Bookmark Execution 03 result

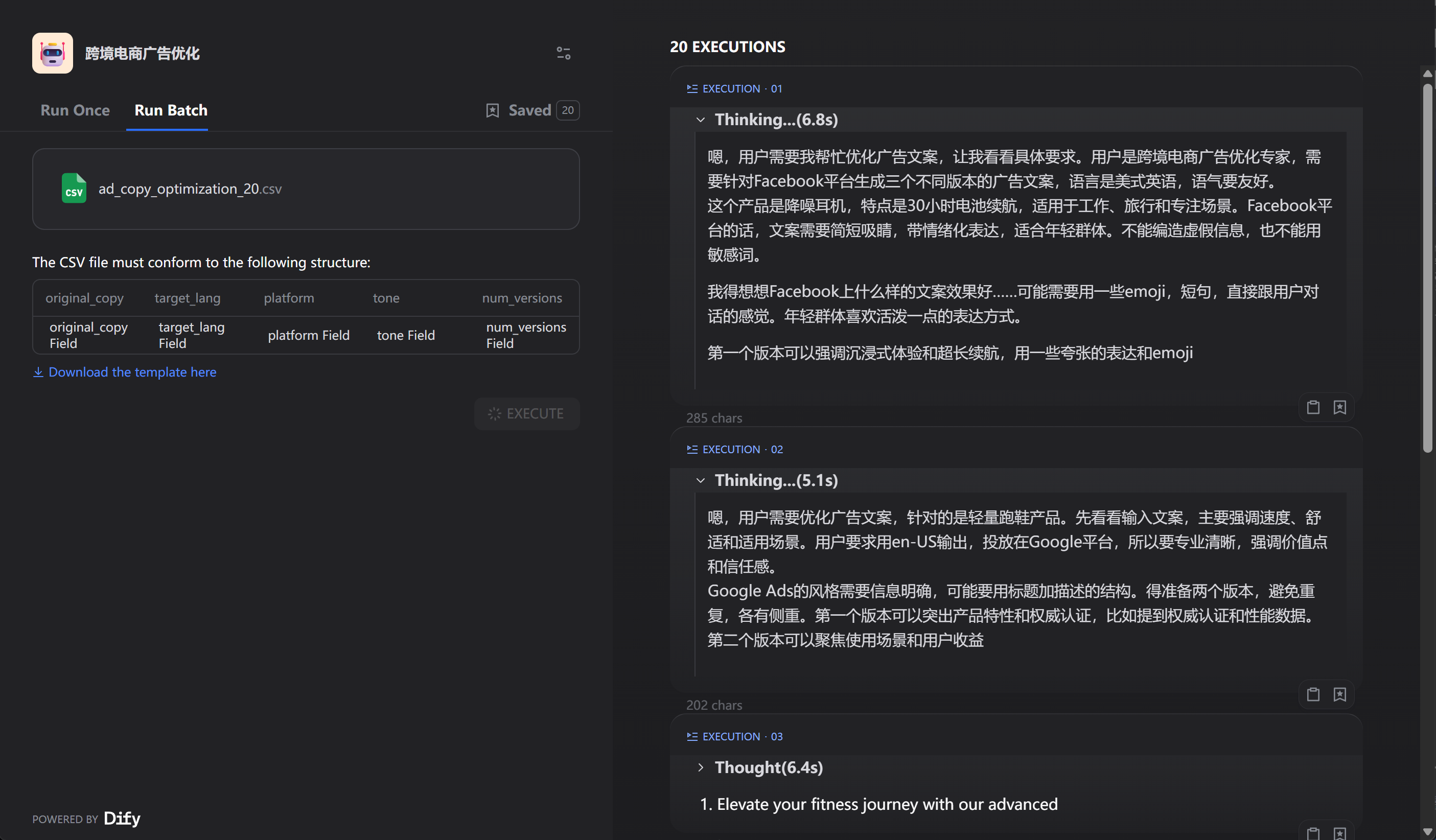click(x=1340, y=833)
